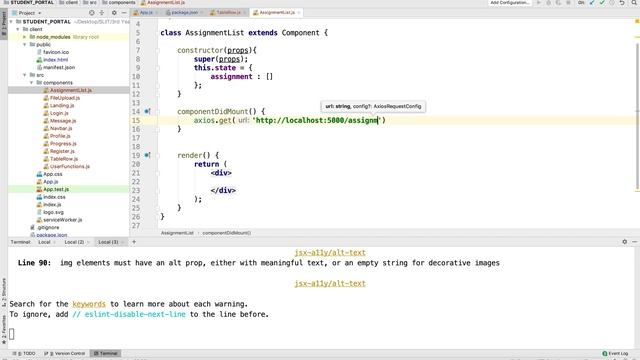This screenshot has width=640, height=360.
Task: Click the components breadcrumb in navigation bar
Action: (119, 2)
